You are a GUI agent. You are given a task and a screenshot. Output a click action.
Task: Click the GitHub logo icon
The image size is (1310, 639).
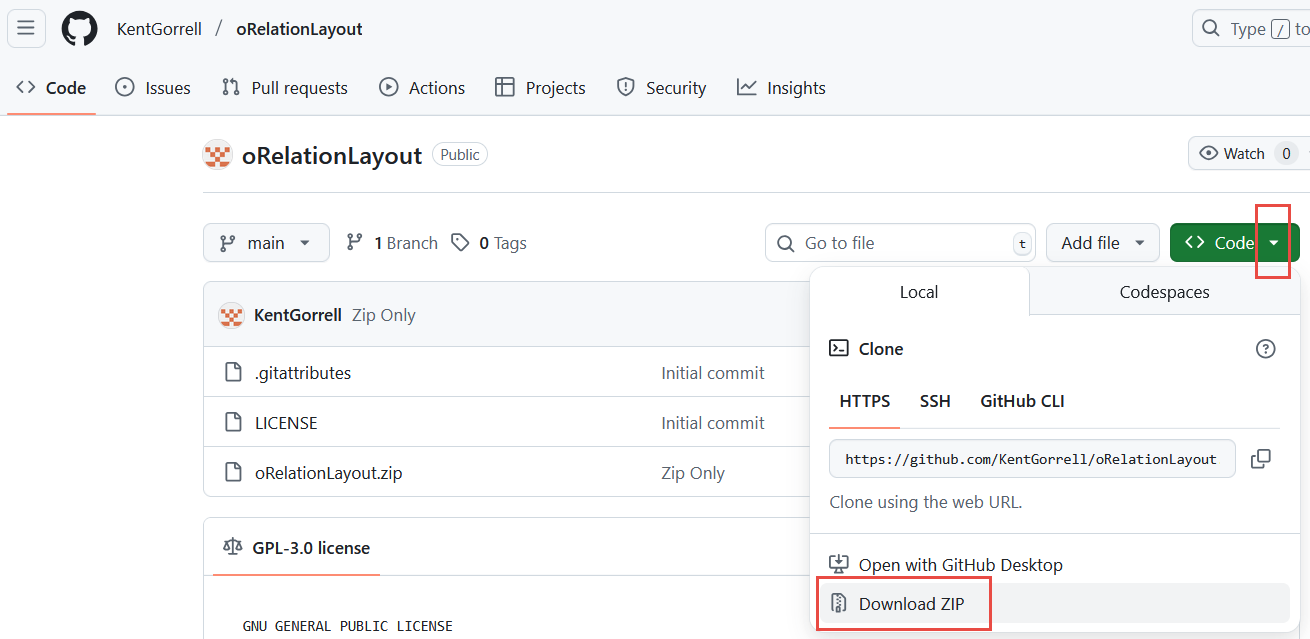point(80,28)
